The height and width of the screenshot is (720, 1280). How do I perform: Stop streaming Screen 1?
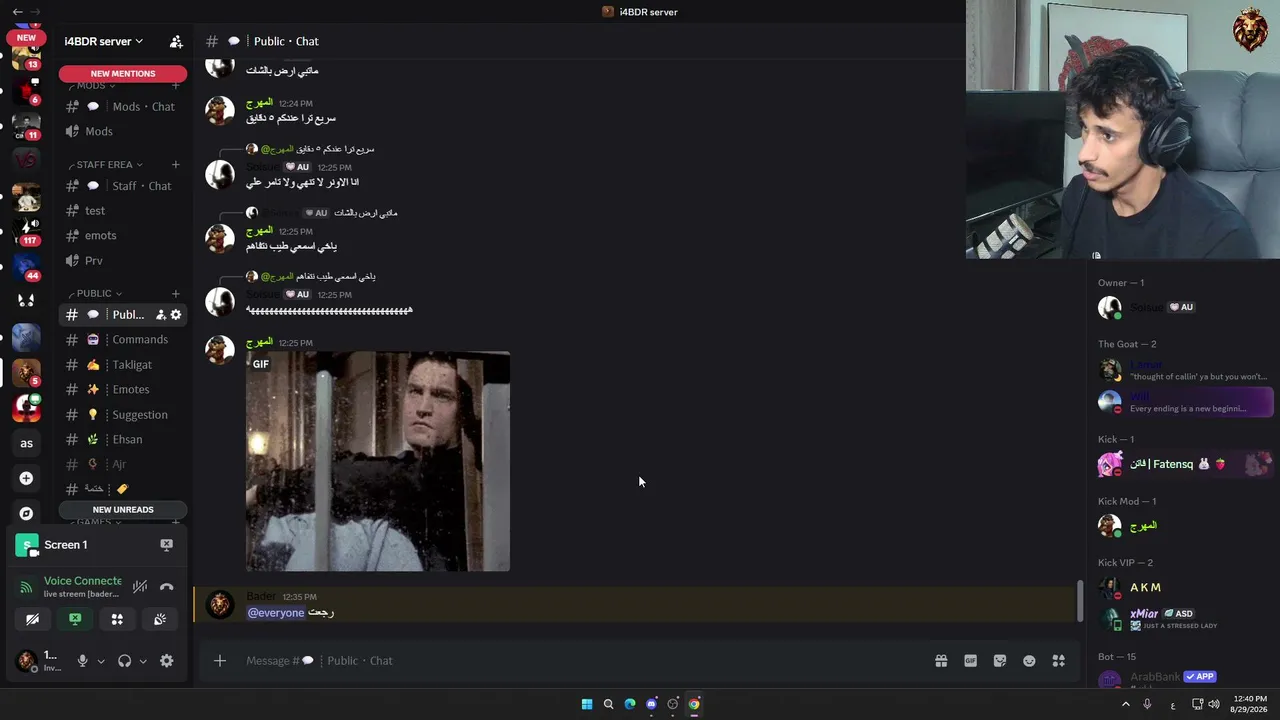pos(166,545)
